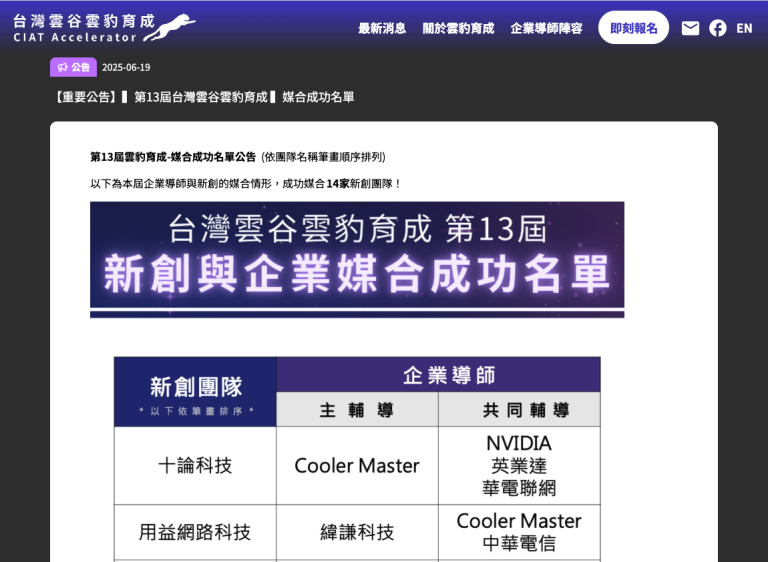Click the CIAT Accelerator leopard logo
Screen dimensions: 768x562
pyautogui.click(x=104, y=27)
